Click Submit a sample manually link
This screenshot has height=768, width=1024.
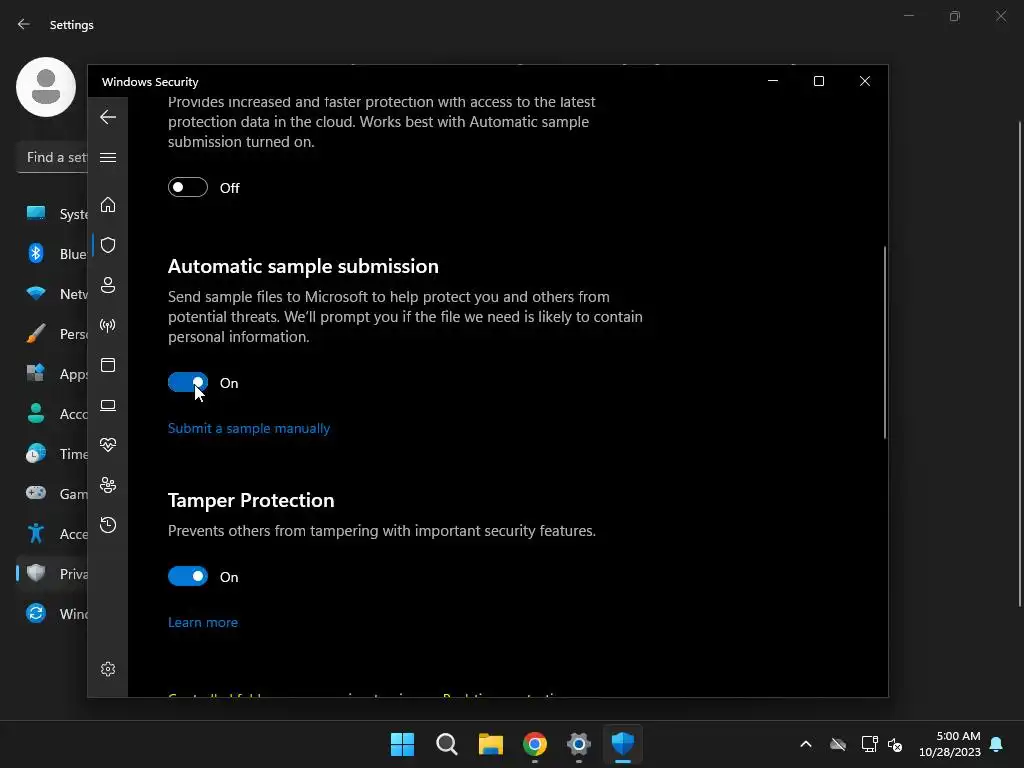pyautogui.click(x=249, y=428)
